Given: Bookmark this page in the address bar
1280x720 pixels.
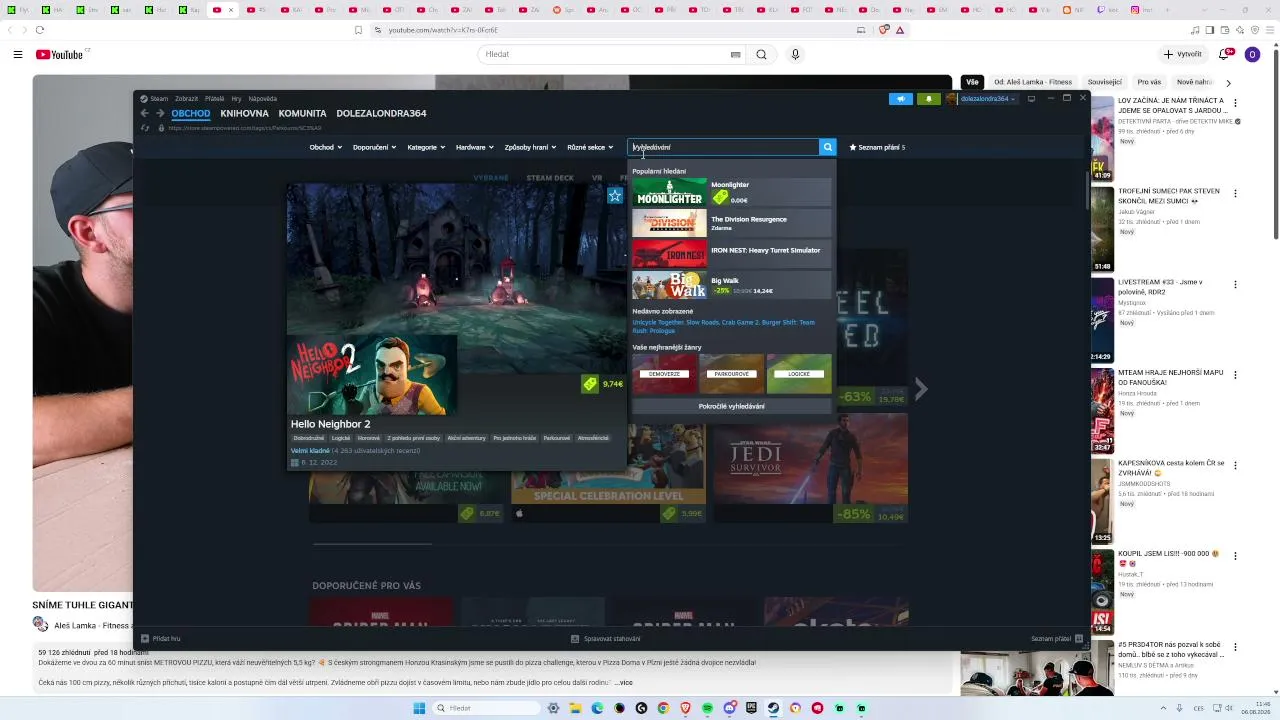Looking at the screenshot, I should click(x=358, y=30).
